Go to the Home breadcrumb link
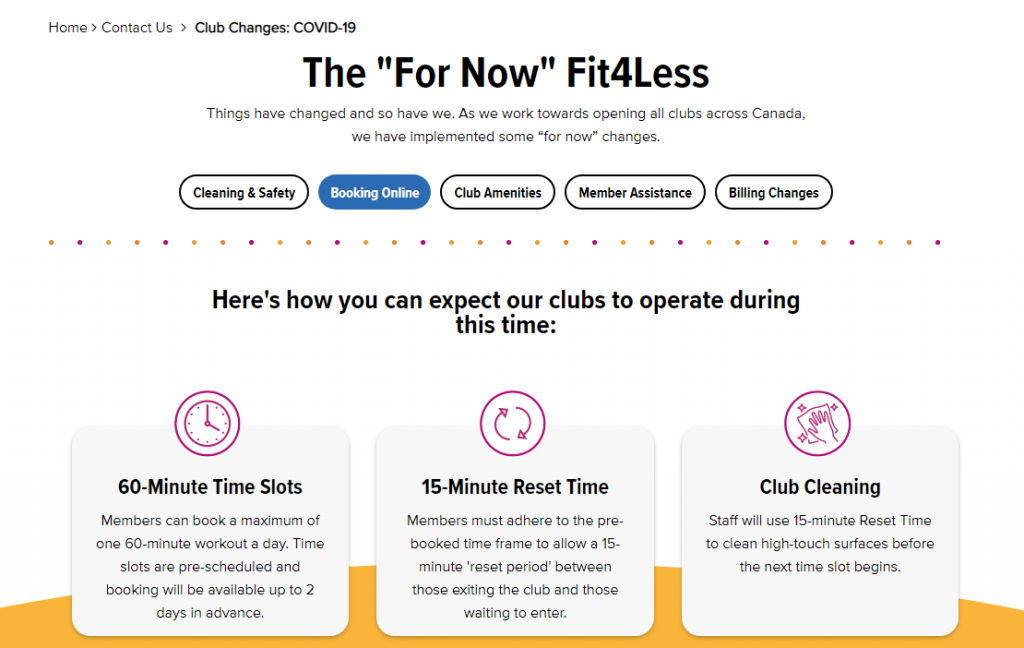Screen dimensions: 1024x648 coord(68,28)
